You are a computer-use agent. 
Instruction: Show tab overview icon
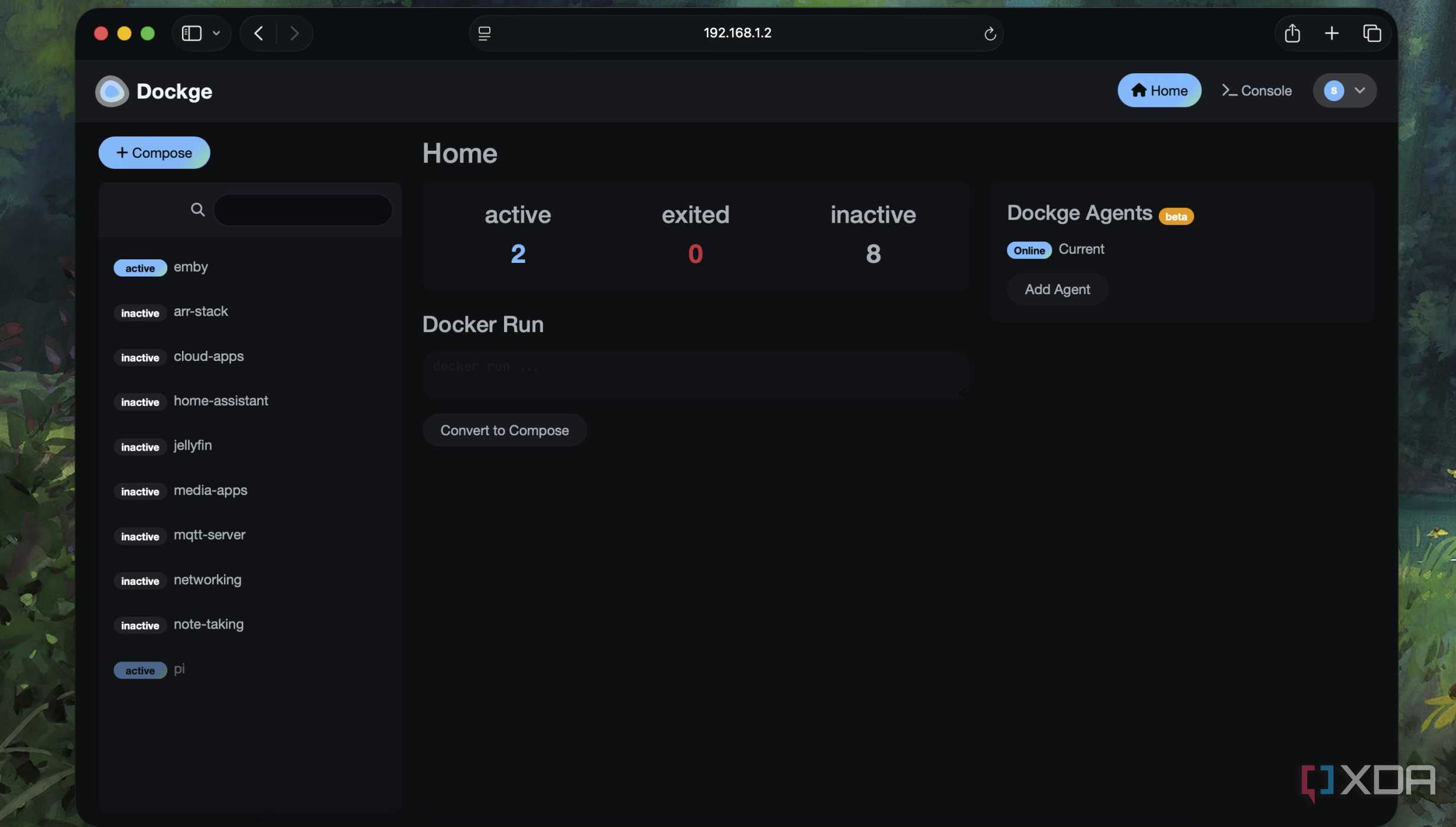[x=1372, y=33]
